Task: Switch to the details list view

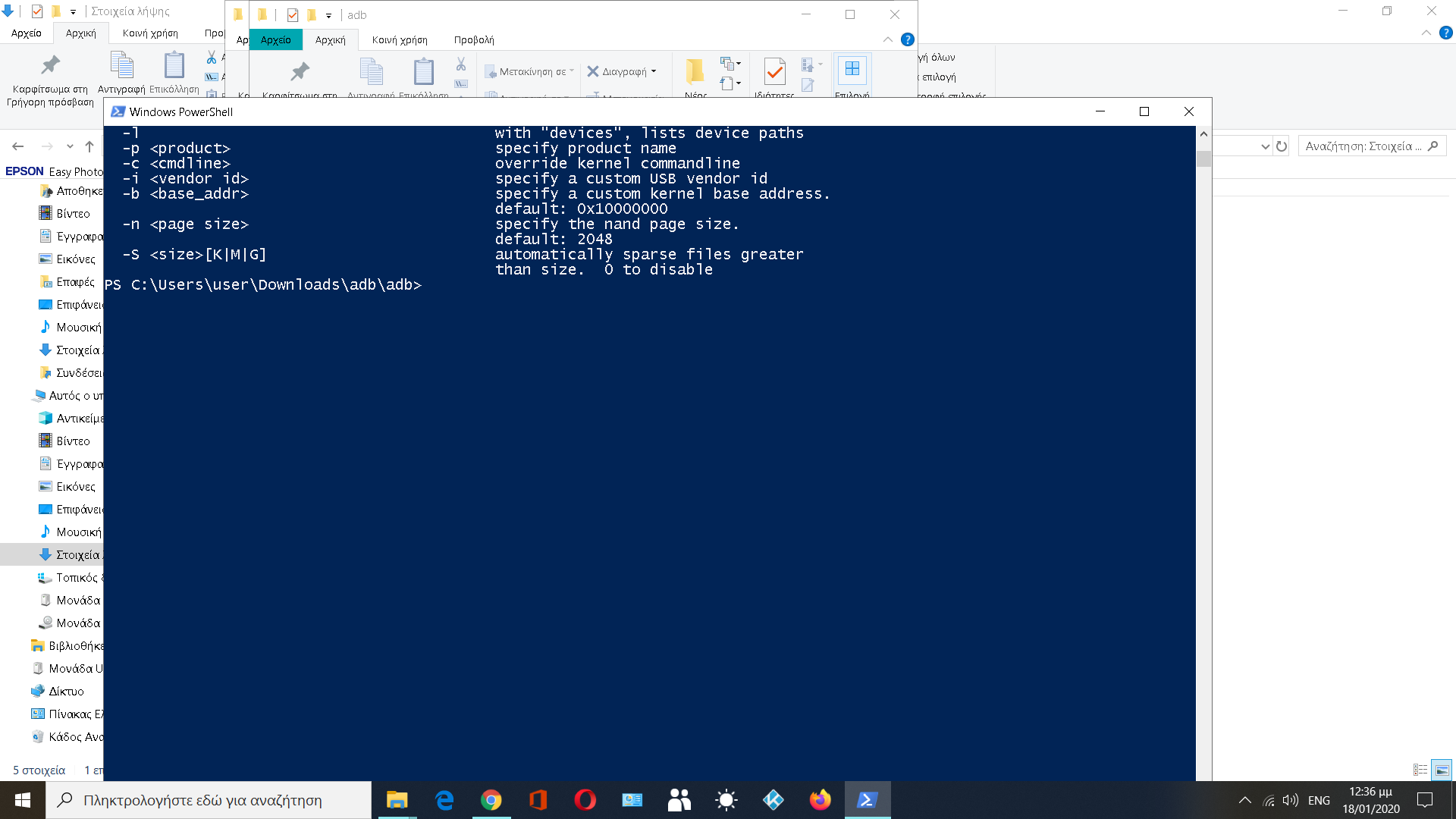Action: point(1420,770)
